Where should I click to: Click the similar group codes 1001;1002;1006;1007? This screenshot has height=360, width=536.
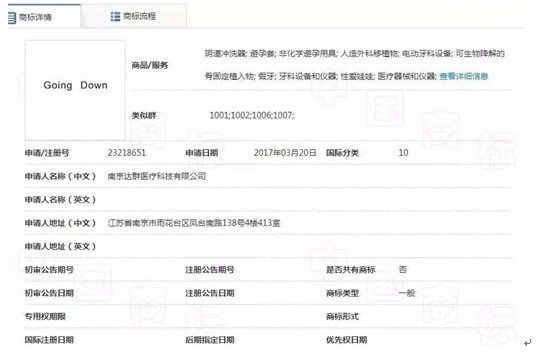pyautogui.click(x=252, y=116)
